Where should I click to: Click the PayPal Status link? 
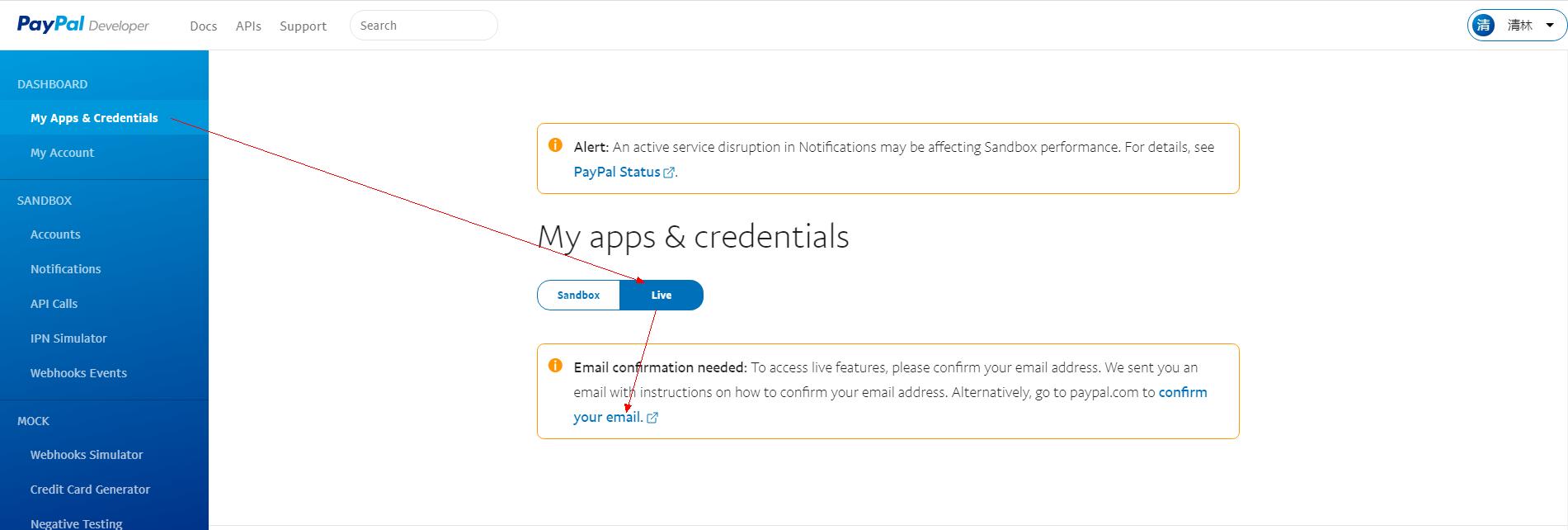pos(616,172)
